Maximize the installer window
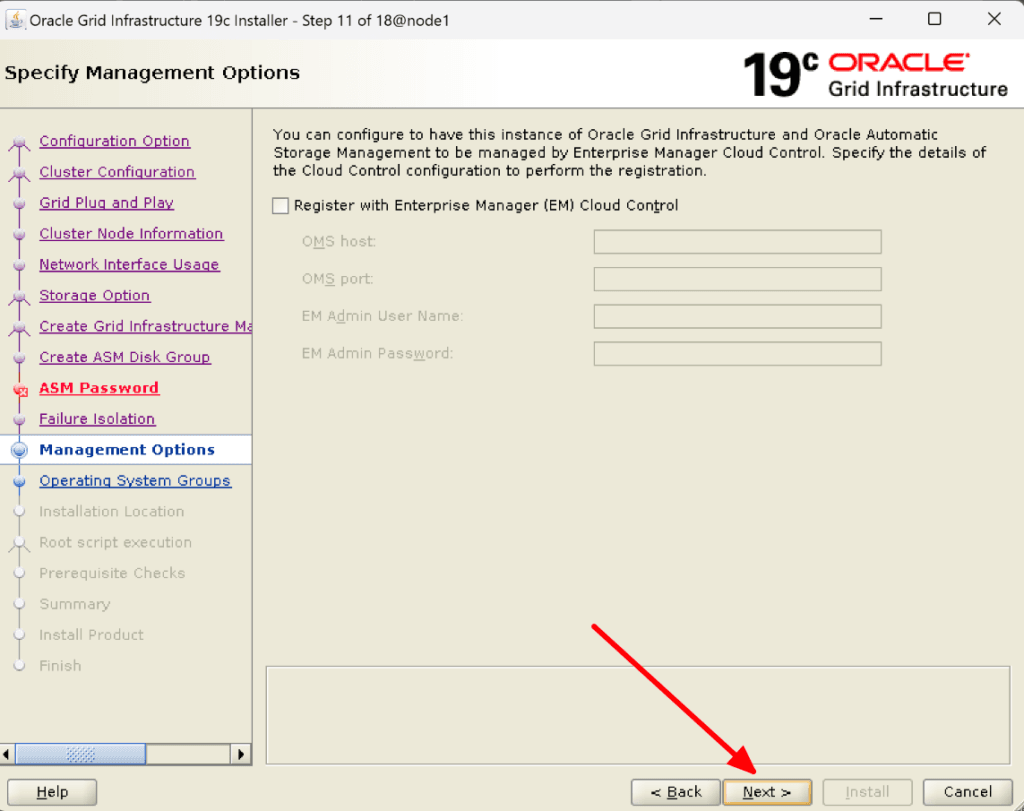 [935, 19]
